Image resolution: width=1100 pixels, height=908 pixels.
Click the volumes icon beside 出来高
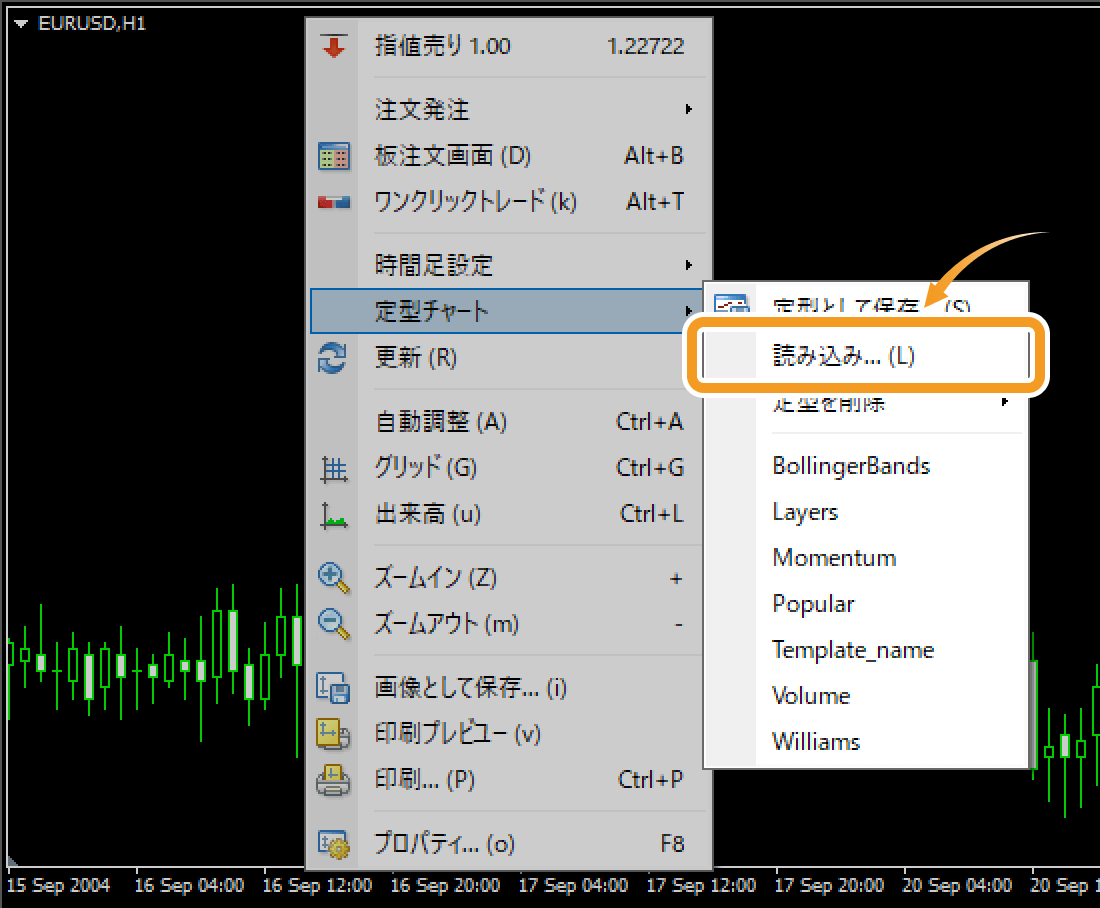click(334, 515)
